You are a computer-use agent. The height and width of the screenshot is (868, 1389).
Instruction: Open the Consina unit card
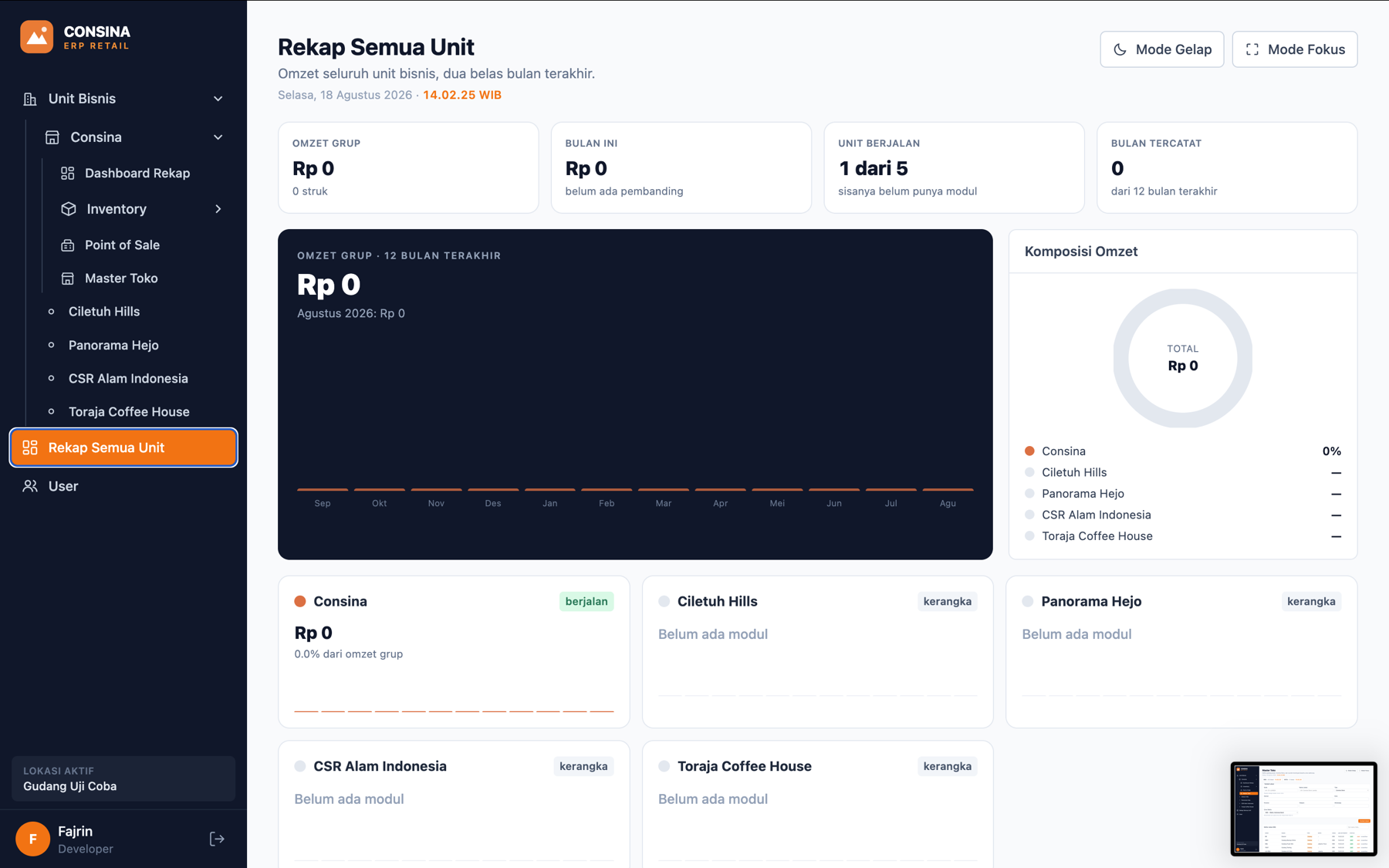coord(454,652)
